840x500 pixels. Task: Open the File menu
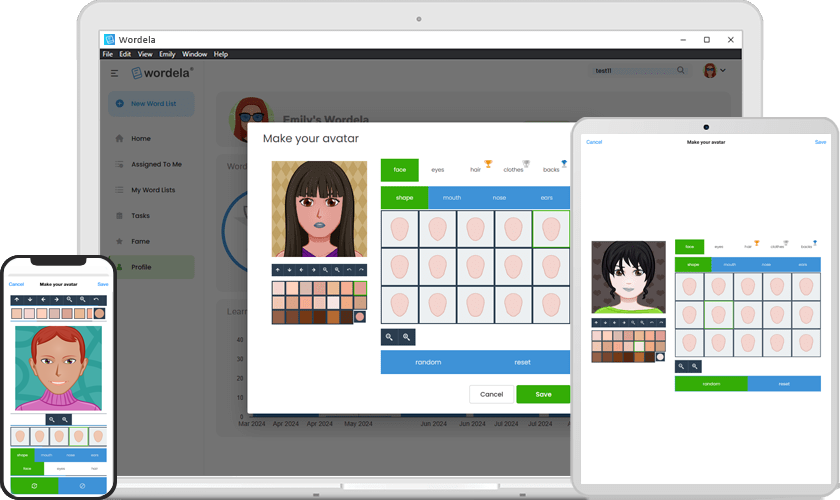(108, 54)
